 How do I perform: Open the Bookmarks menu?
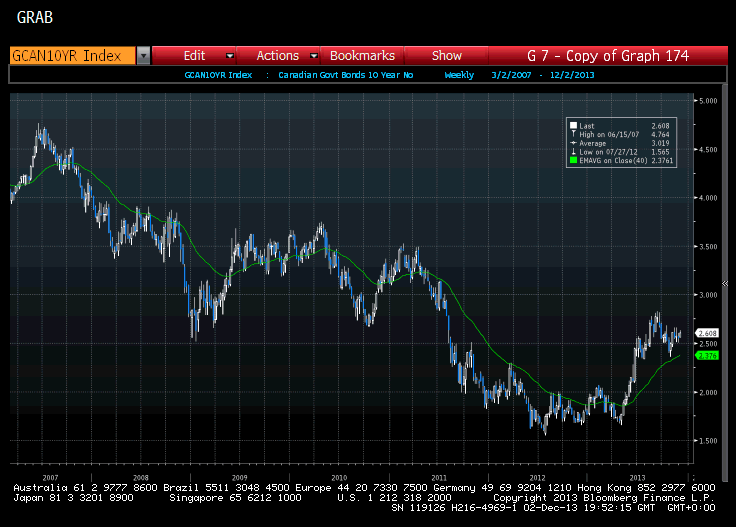362,56
